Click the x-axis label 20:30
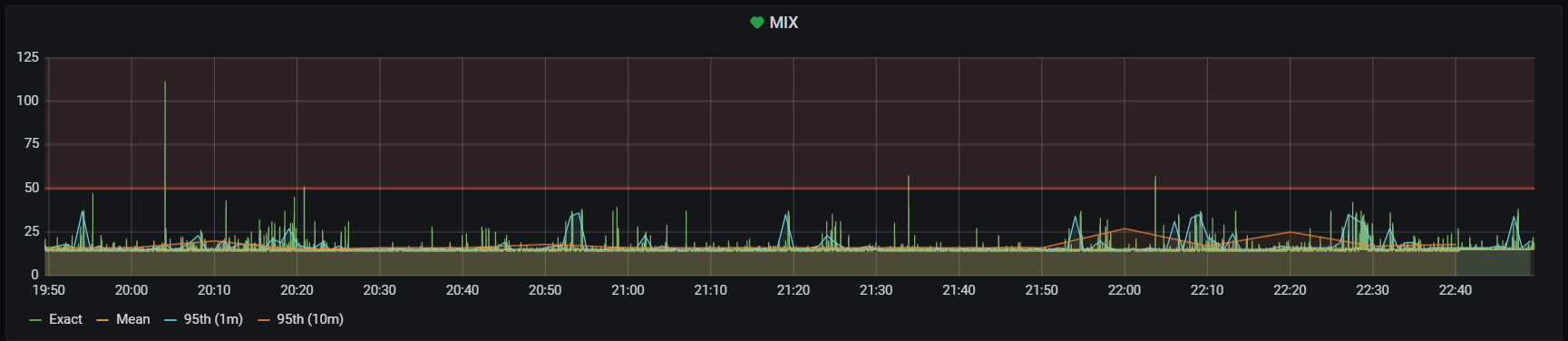This screenshot has width=1568, height=341. tap(379, 290)
